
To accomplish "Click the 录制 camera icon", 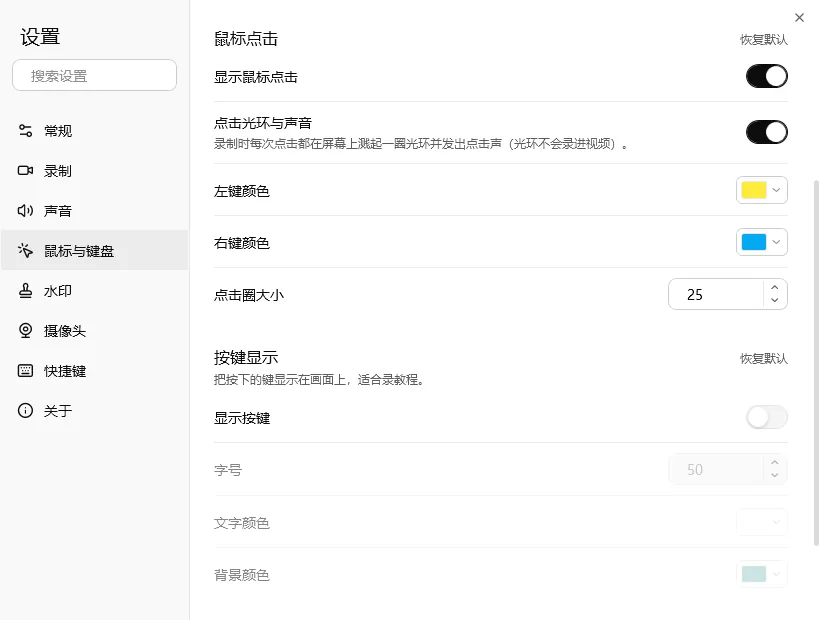I will tap(25, 170).
